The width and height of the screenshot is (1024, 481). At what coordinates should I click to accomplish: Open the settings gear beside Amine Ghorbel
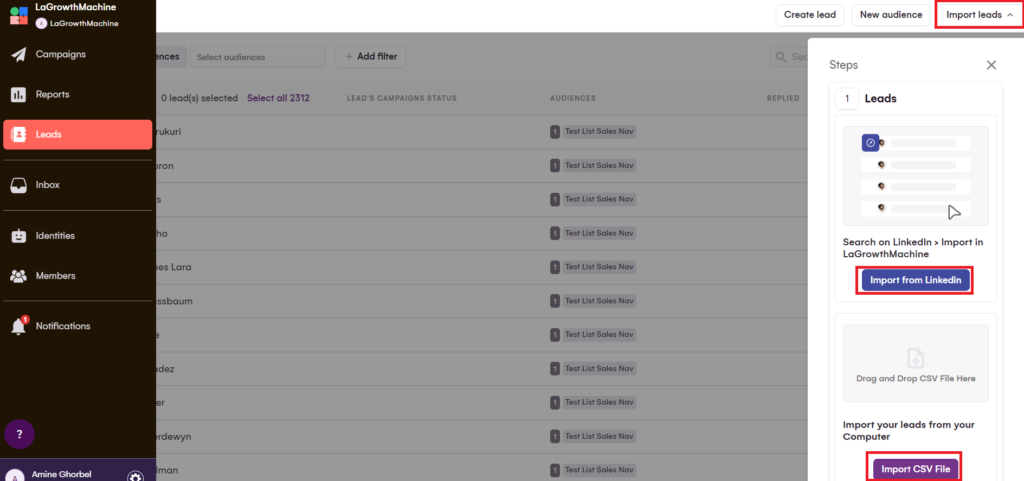(136, 477)
